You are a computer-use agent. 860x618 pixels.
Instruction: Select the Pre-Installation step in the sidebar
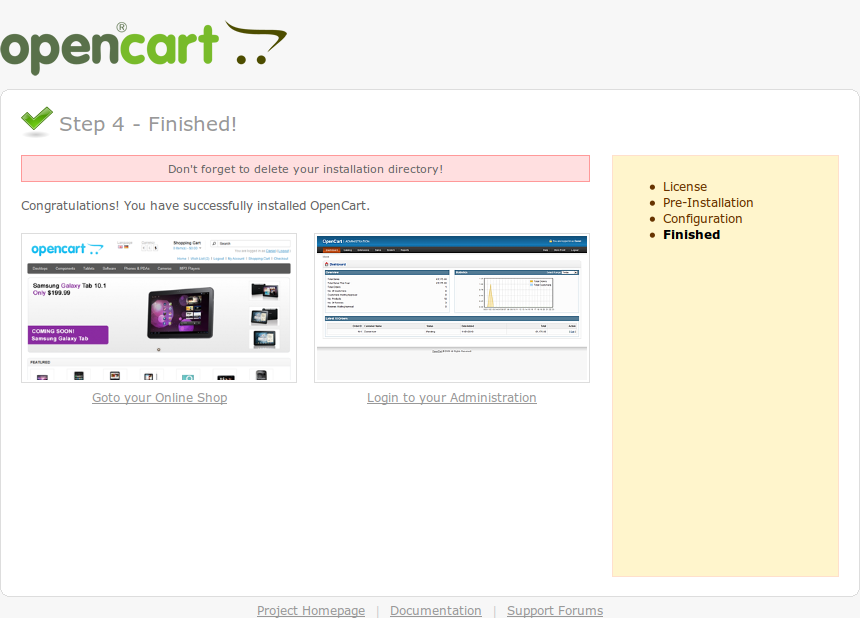click(708, 202)
